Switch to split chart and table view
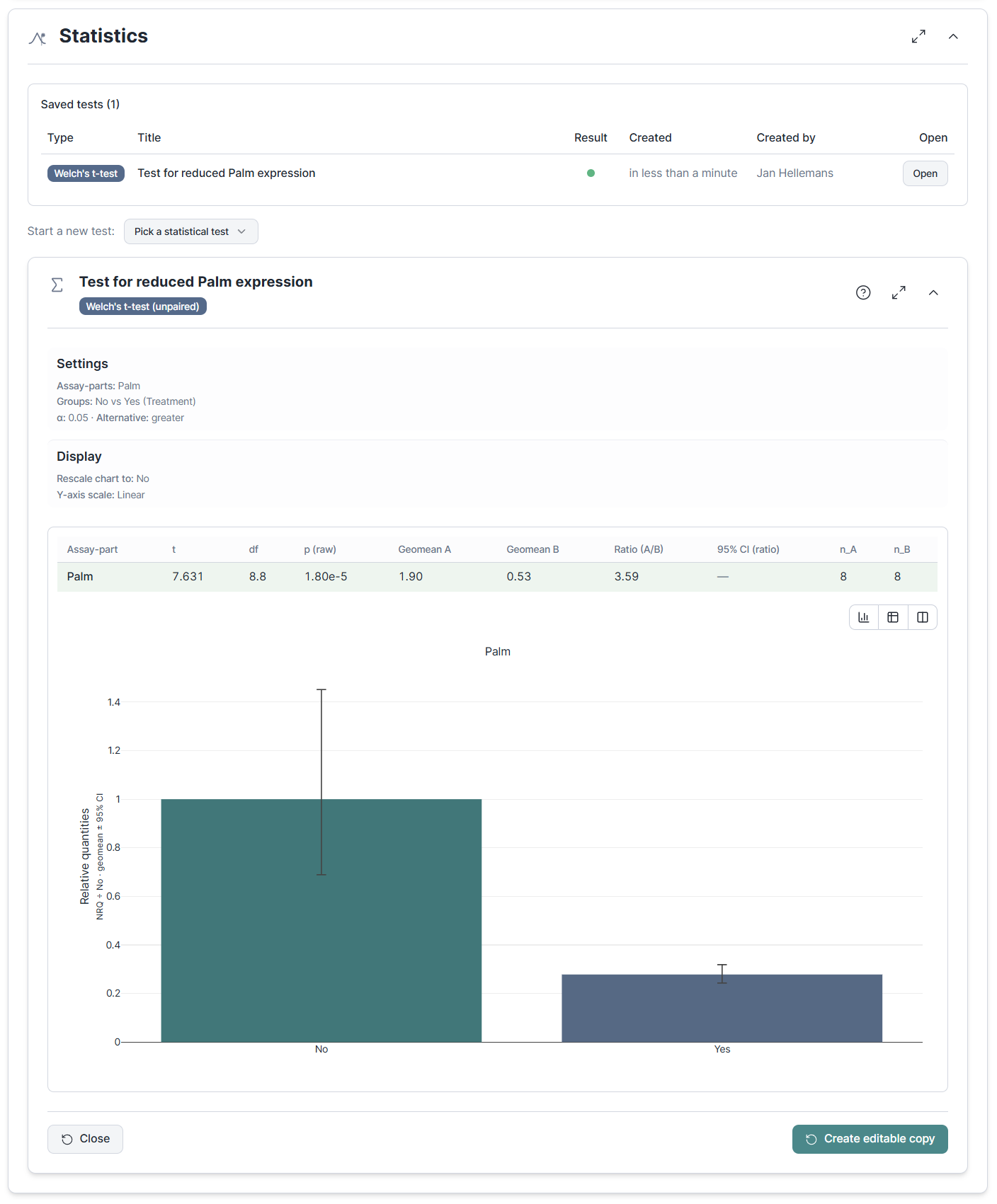 (x=923, y=617)
